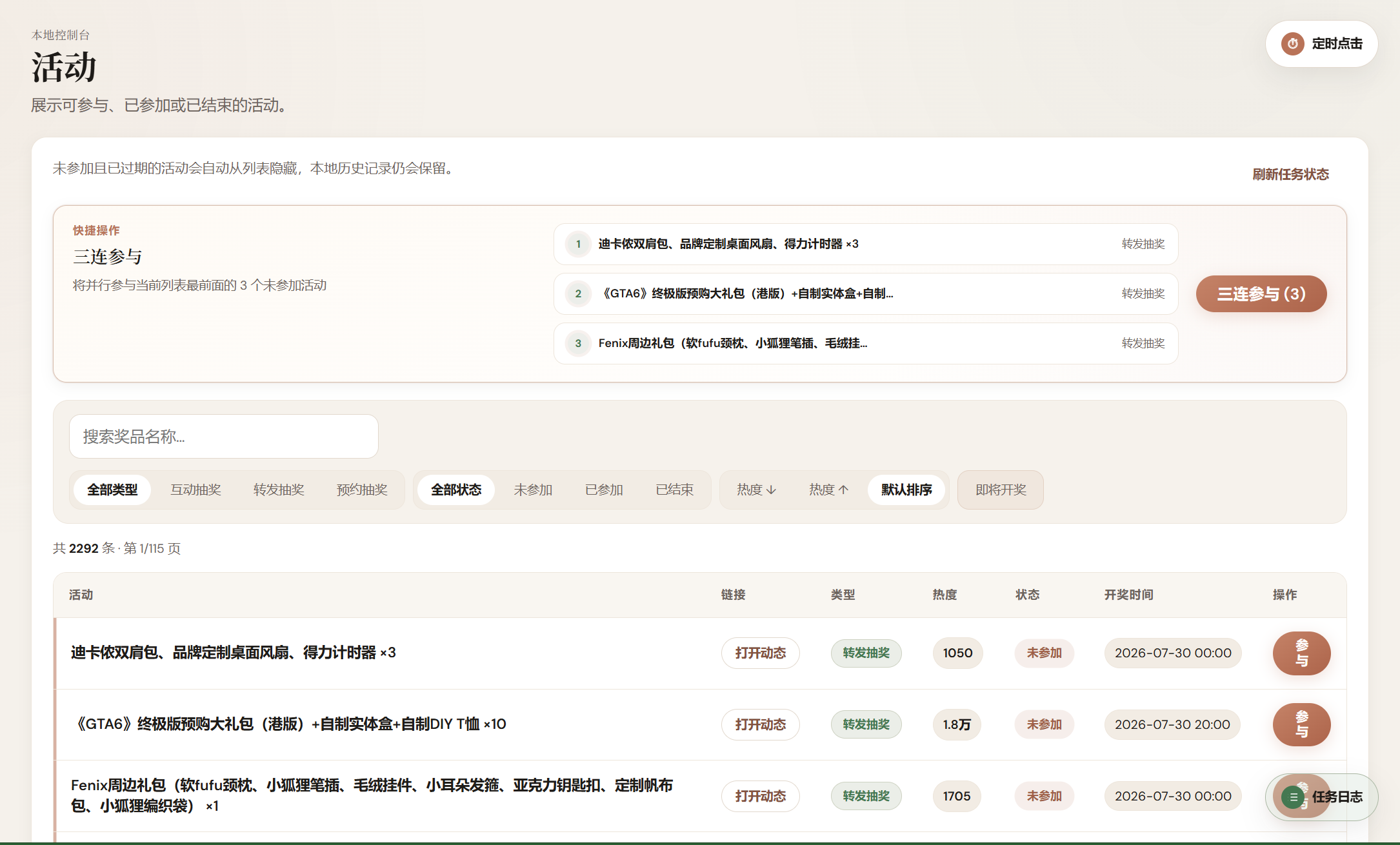The height and width of the screenshot is (845, 1400).
Task: Select quick action item 3 Fenix周边礼包
Action: [x=866, y=343]
